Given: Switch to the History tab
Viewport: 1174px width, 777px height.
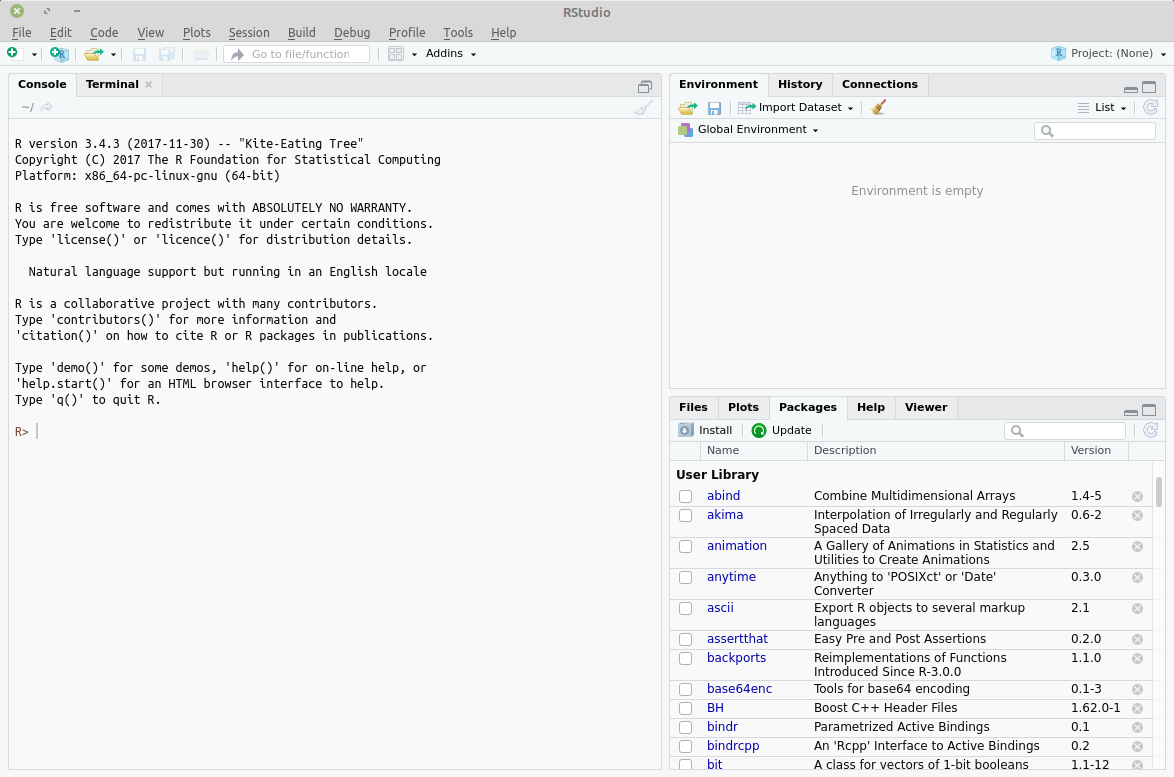Looking at the screenshot, I should (x=800, y=85).
